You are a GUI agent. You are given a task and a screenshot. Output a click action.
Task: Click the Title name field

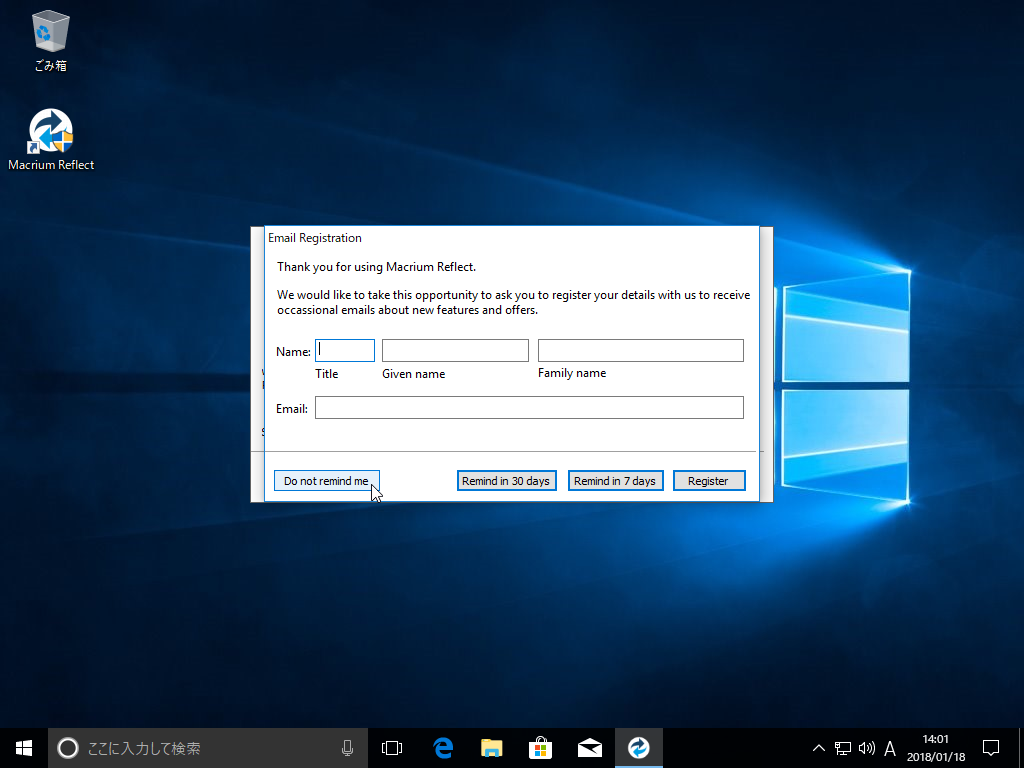[345, 351]
